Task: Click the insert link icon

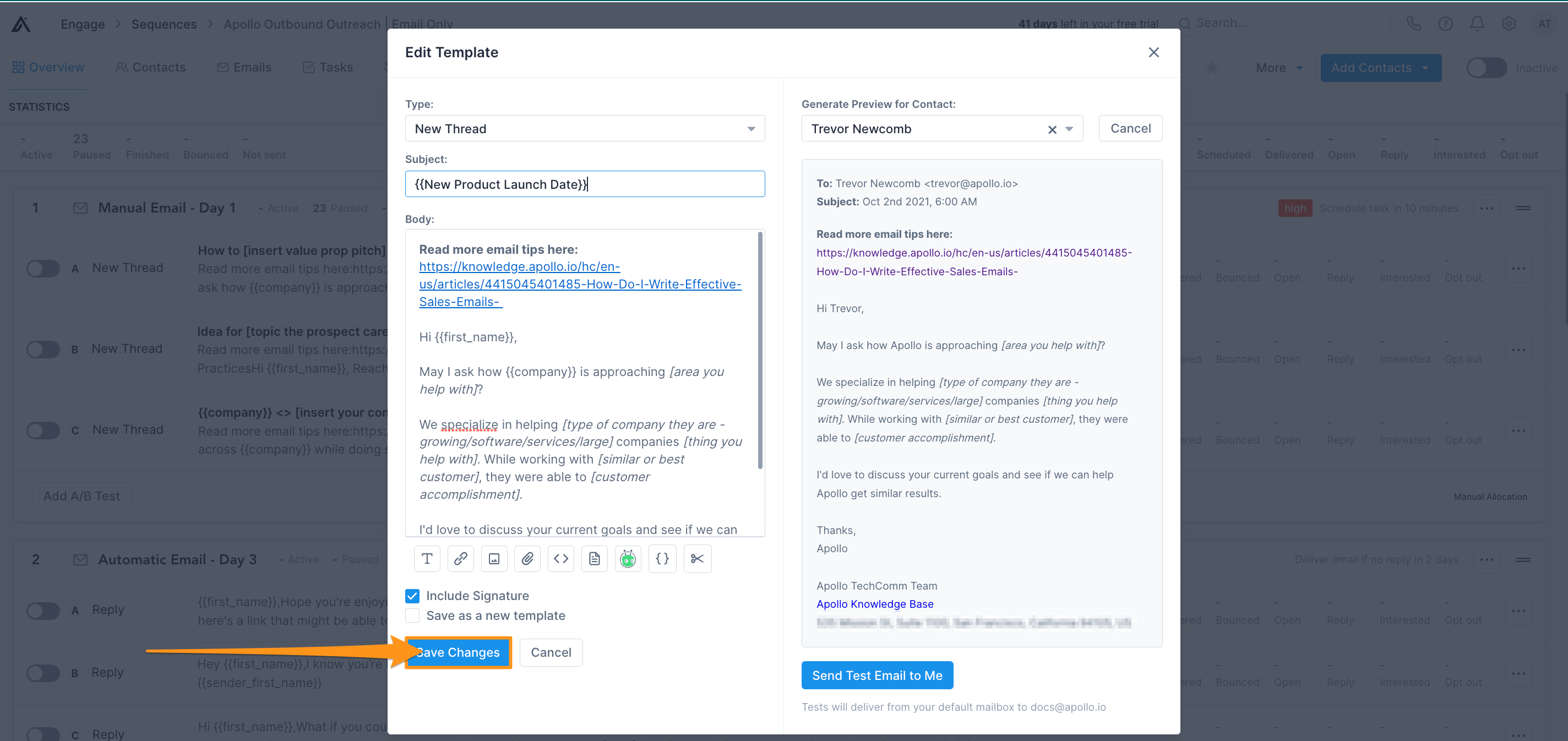Action: click(460, 558)
